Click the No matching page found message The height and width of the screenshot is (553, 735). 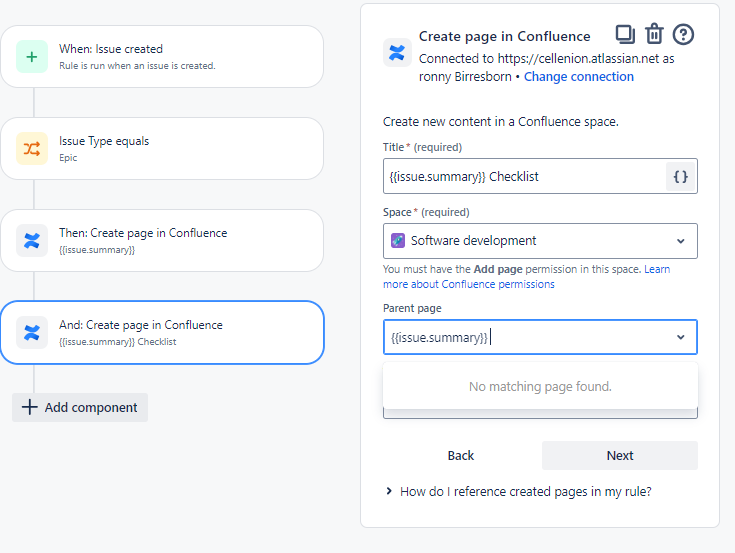pyautogui.click(x=540, y=387)
